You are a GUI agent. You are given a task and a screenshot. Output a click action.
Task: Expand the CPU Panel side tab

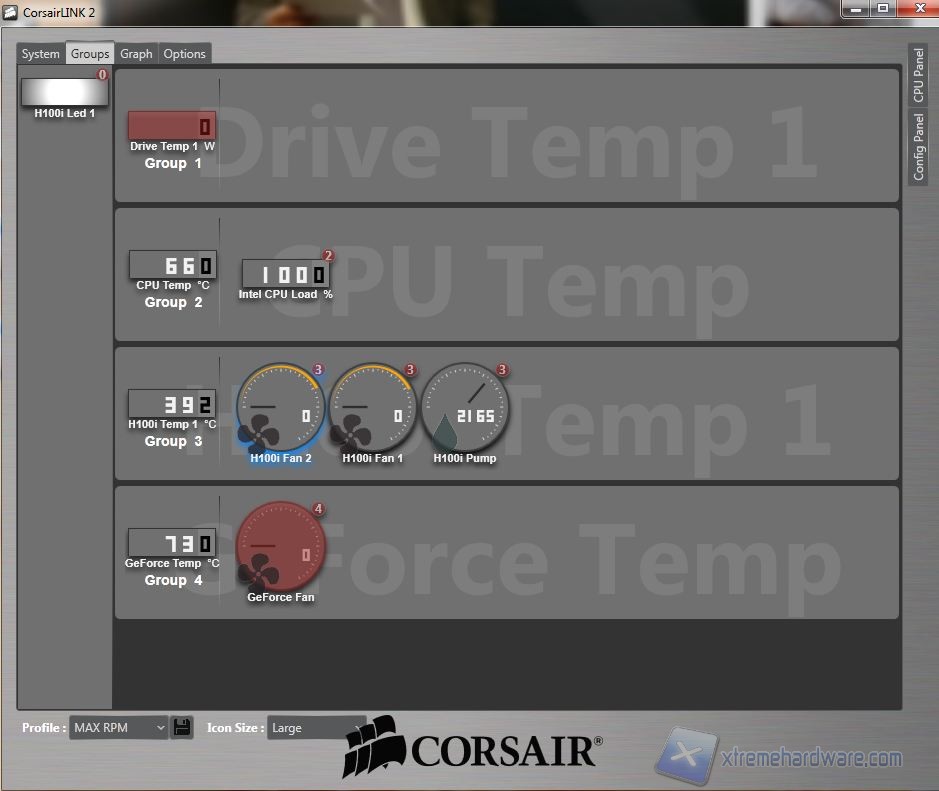point(918,75)
